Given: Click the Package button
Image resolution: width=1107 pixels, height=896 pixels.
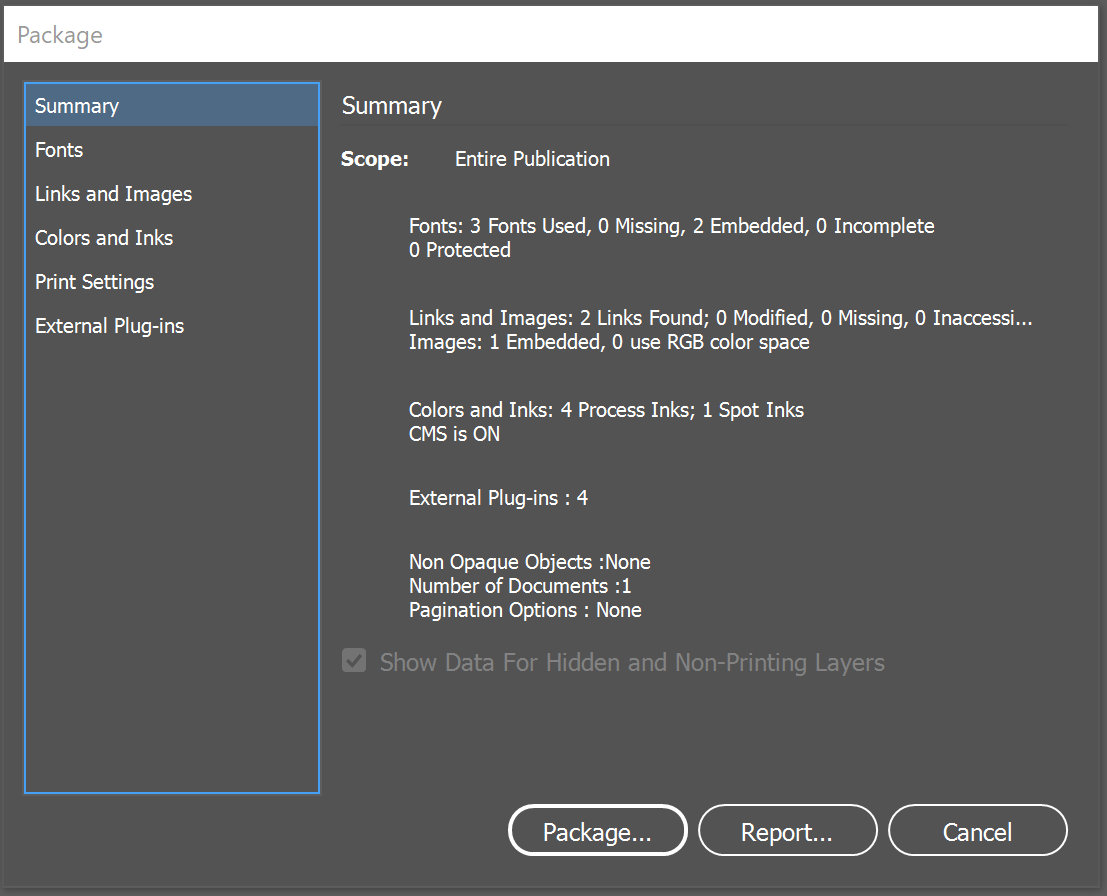Looking at the screenshot, I should pyautogui.click(x=597, y=830).
